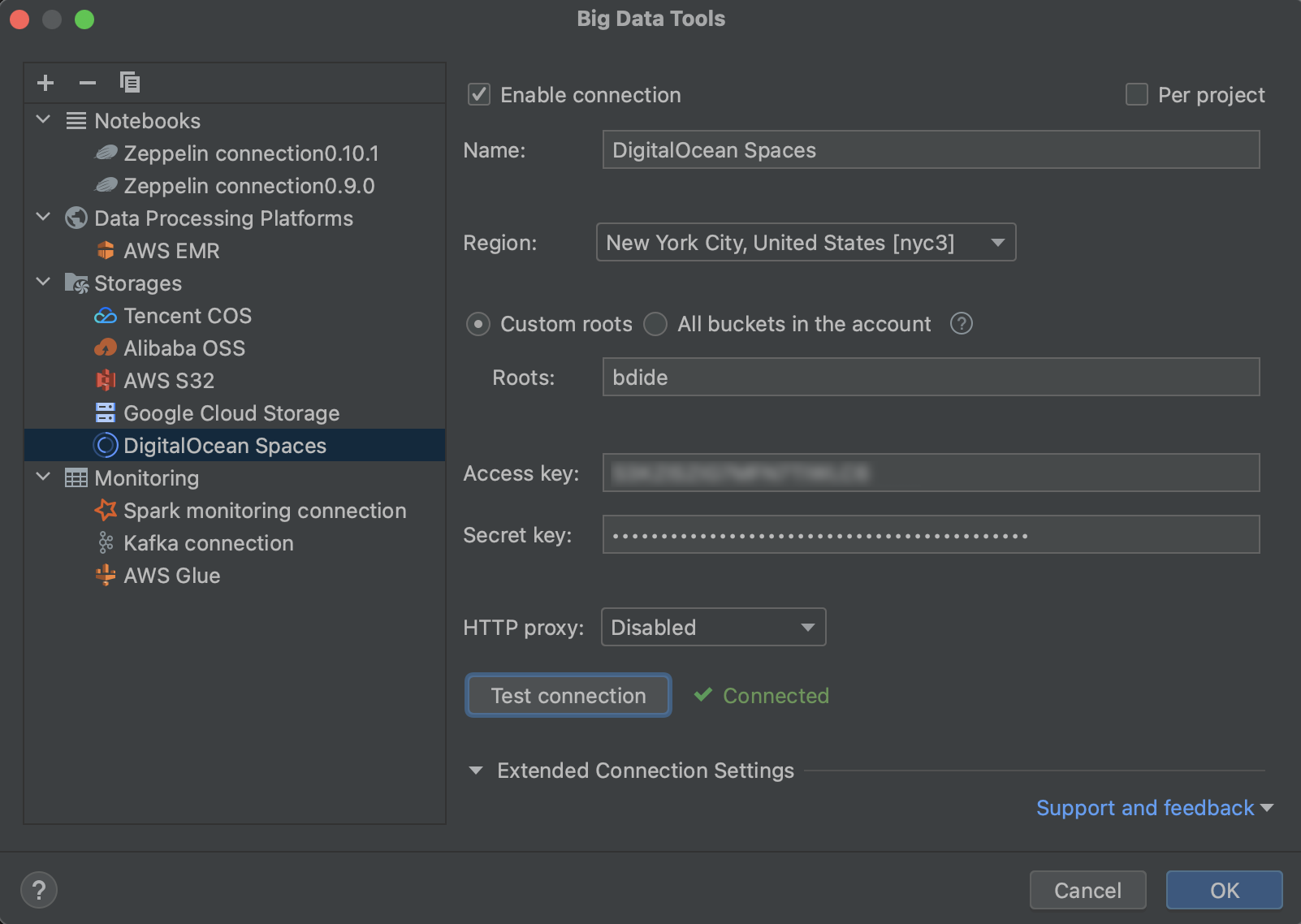Image resolution: width=1301 pixels, height=924 pixels.
Task: Select Google Cloud Storage in the tree
Action: 231,413
